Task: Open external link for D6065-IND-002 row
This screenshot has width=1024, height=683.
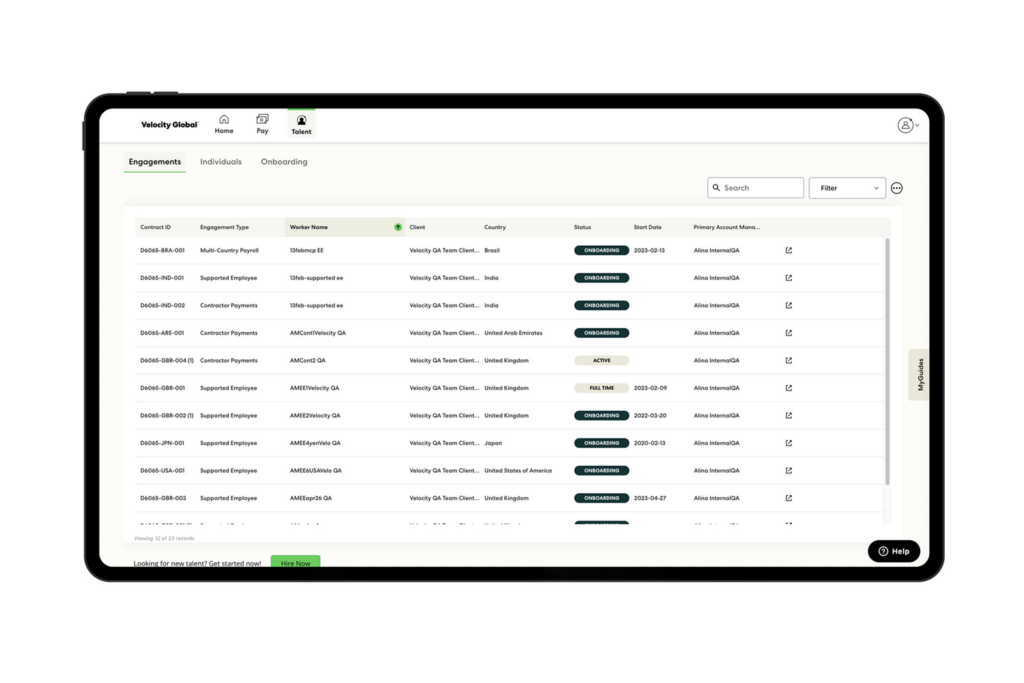Action: [789, 305]
